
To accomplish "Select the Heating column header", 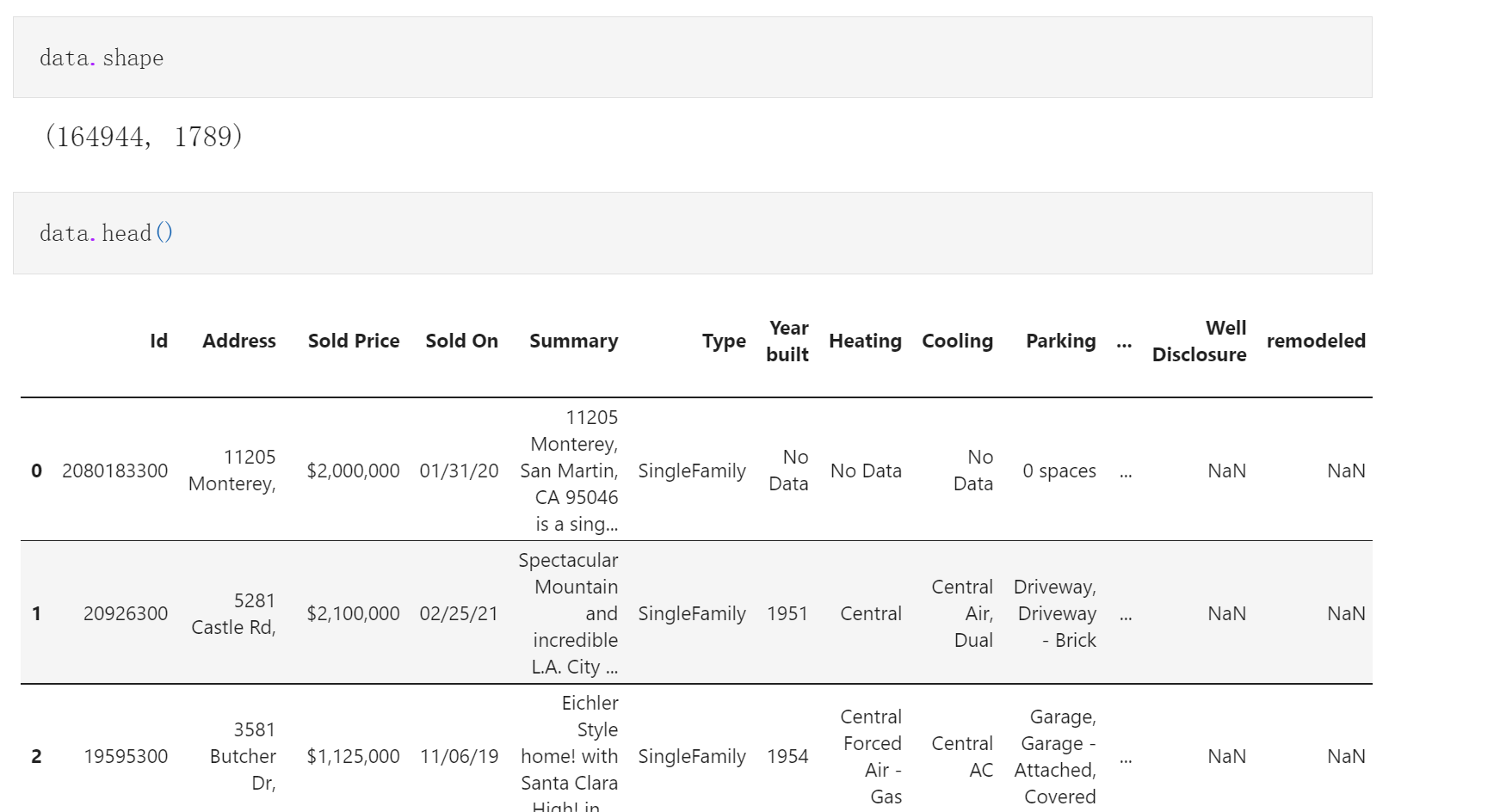I will [x=865, y=341].
